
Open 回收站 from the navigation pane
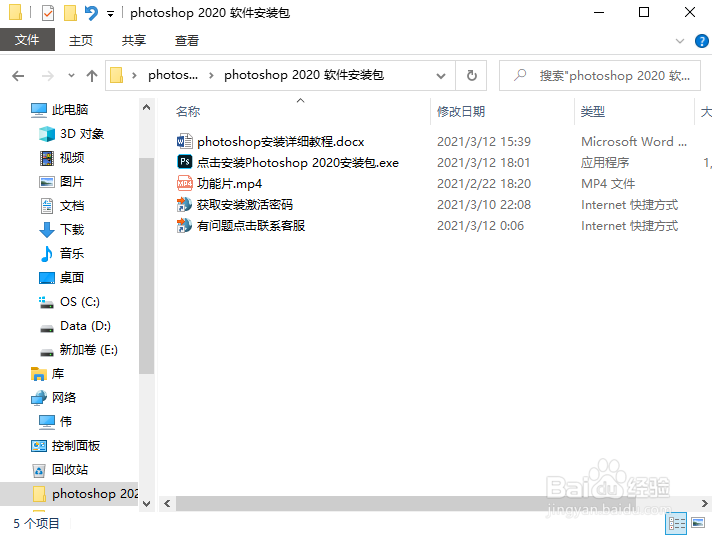69,470
